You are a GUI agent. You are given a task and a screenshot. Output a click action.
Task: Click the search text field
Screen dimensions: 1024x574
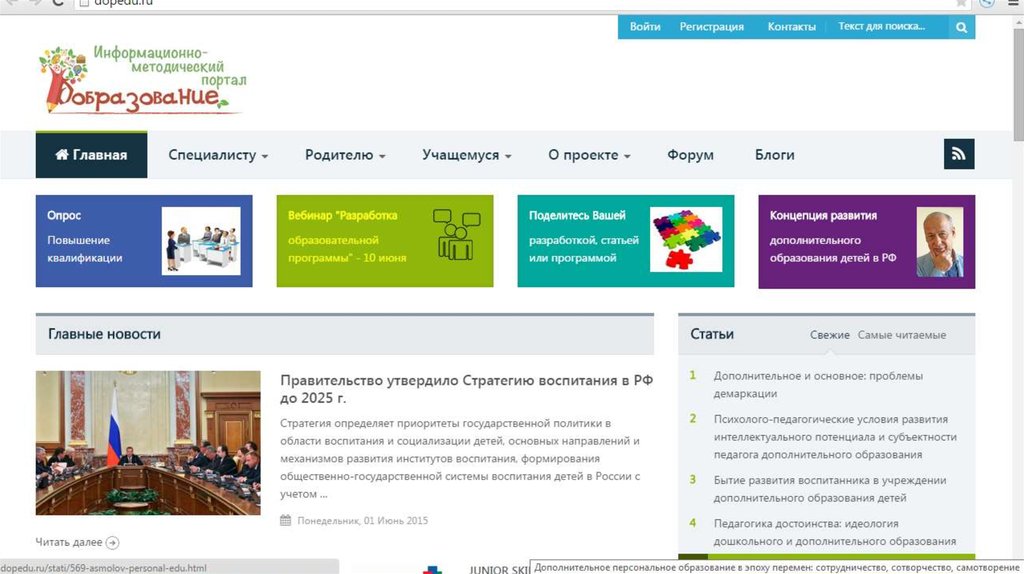tap(888, 27)
